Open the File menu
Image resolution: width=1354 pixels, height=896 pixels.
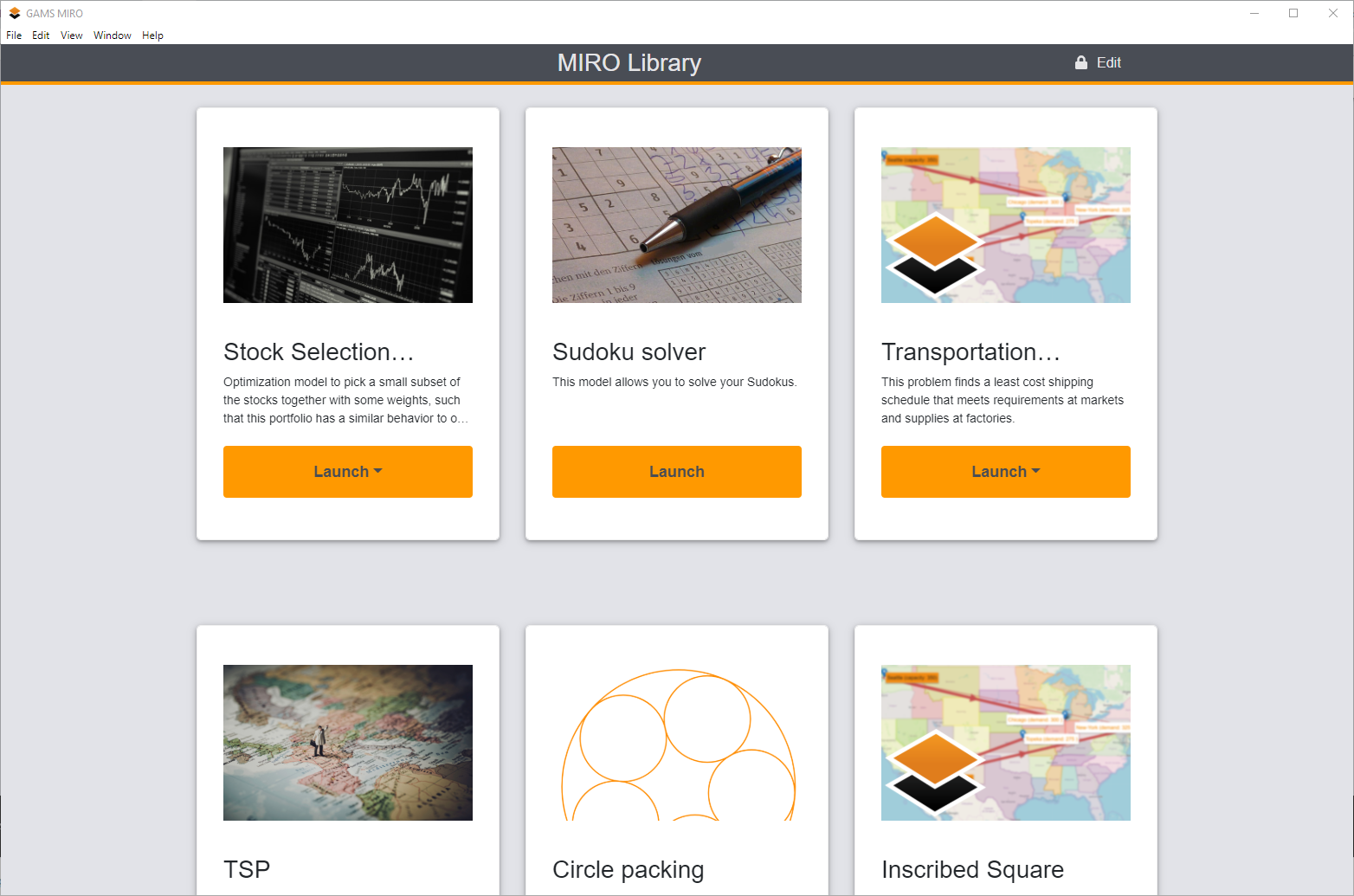(x=14, y=35)
